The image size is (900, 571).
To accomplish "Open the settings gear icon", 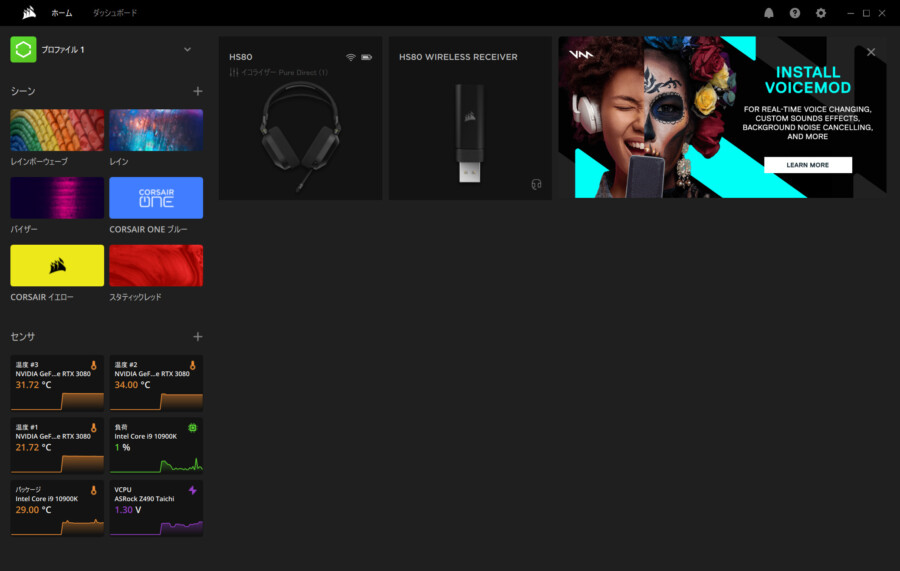I will point(821,13).
